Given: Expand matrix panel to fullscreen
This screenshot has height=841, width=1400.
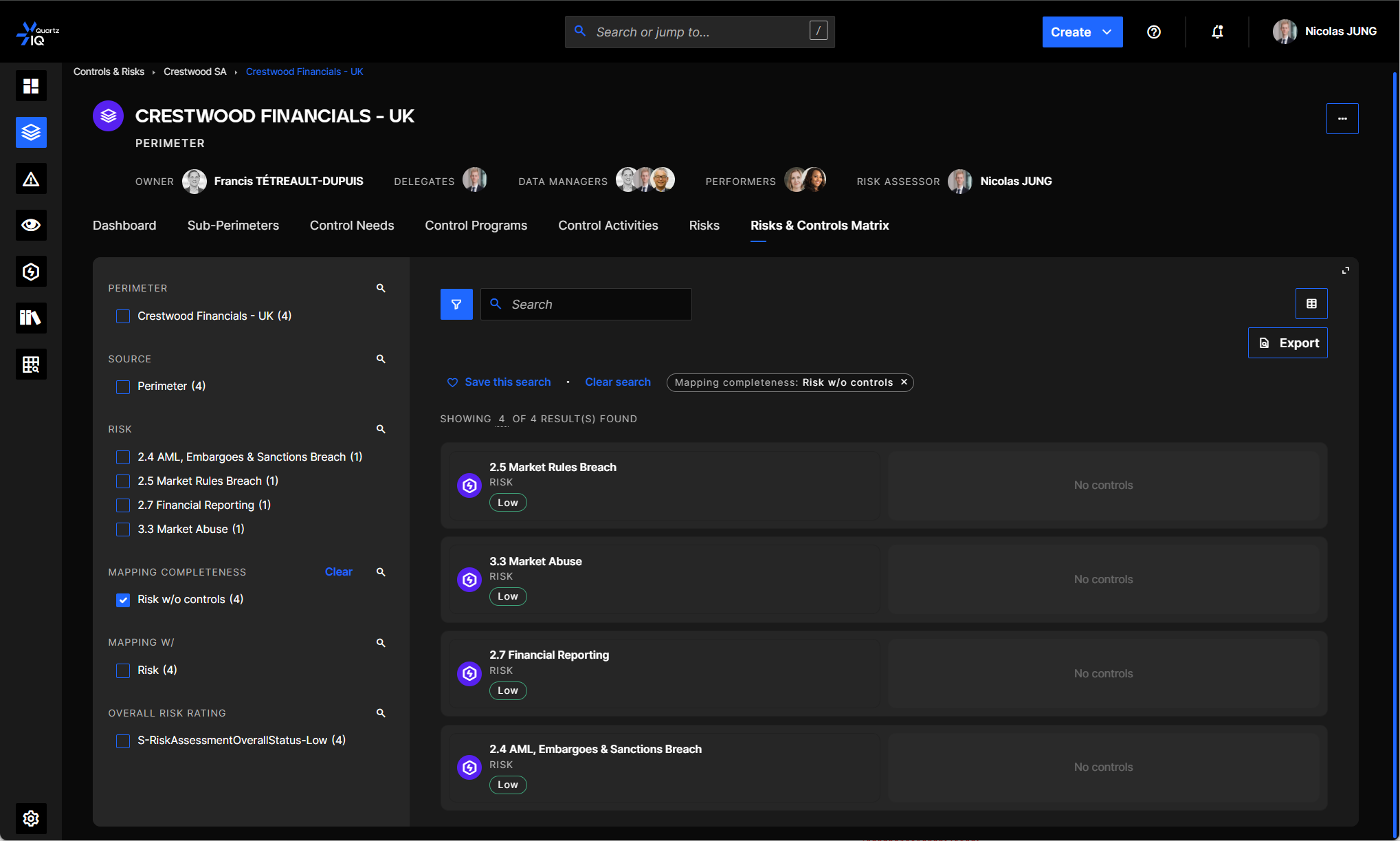Looking at the screenshot, I should 1346,270.
